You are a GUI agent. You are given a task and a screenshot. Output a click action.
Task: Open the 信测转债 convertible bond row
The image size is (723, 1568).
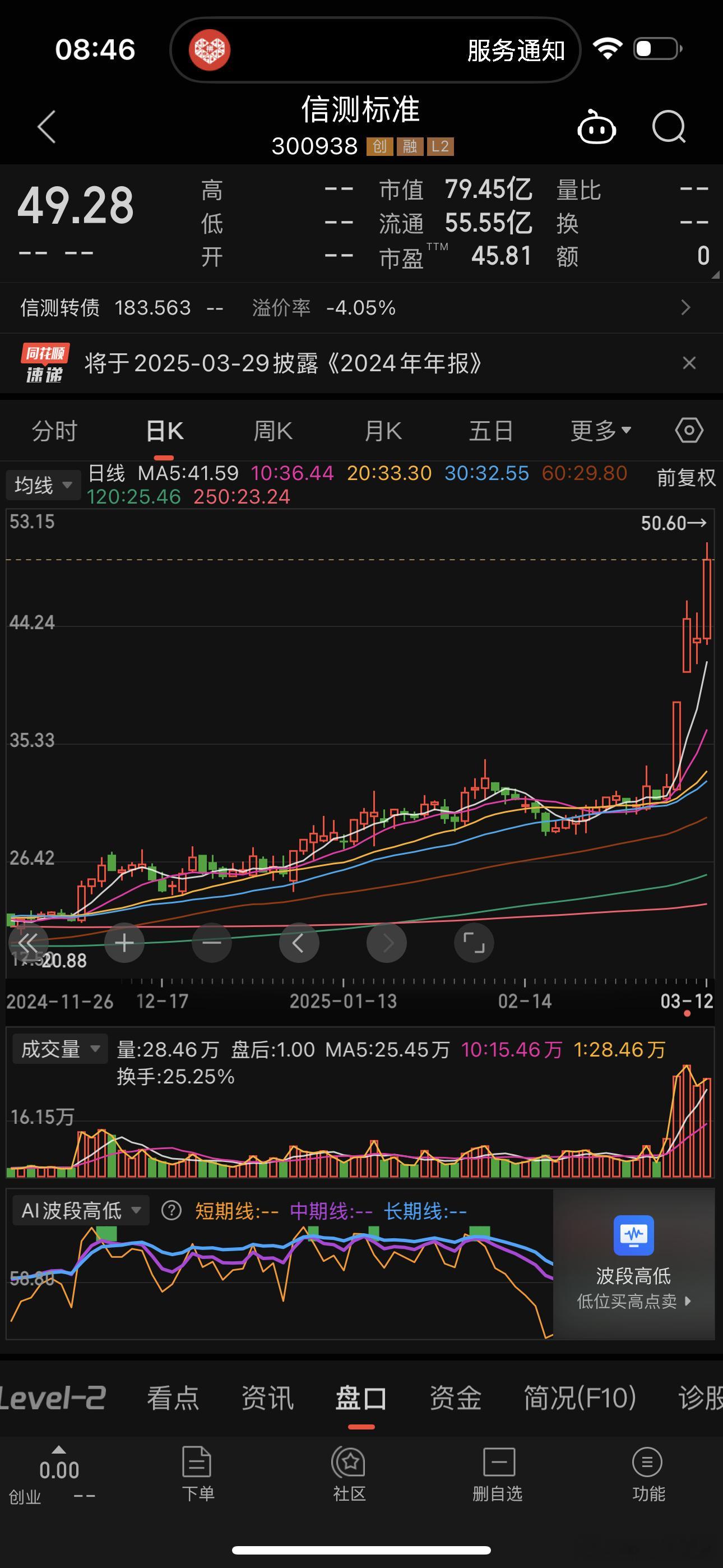pyautogui.click(x=361, y=307)
